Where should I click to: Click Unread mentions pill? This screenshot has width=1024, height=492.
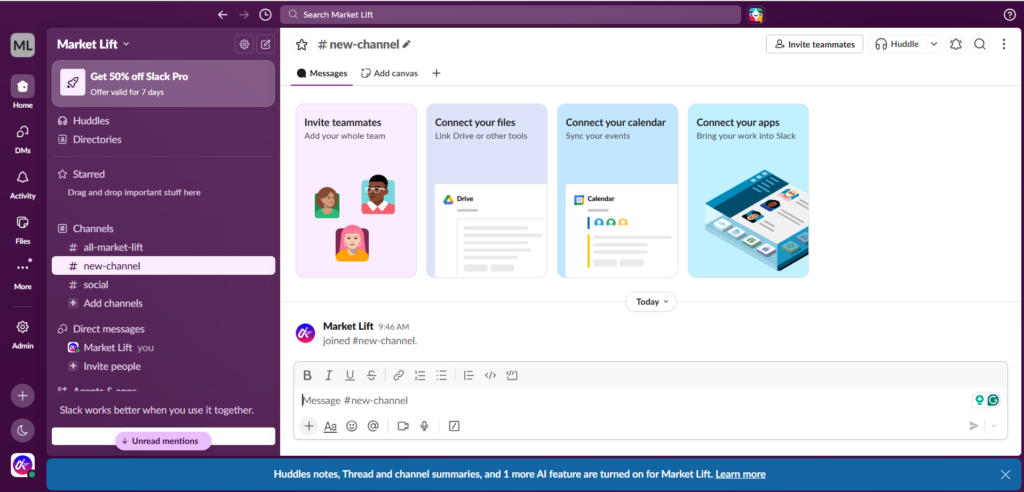[x=163, y=441]
